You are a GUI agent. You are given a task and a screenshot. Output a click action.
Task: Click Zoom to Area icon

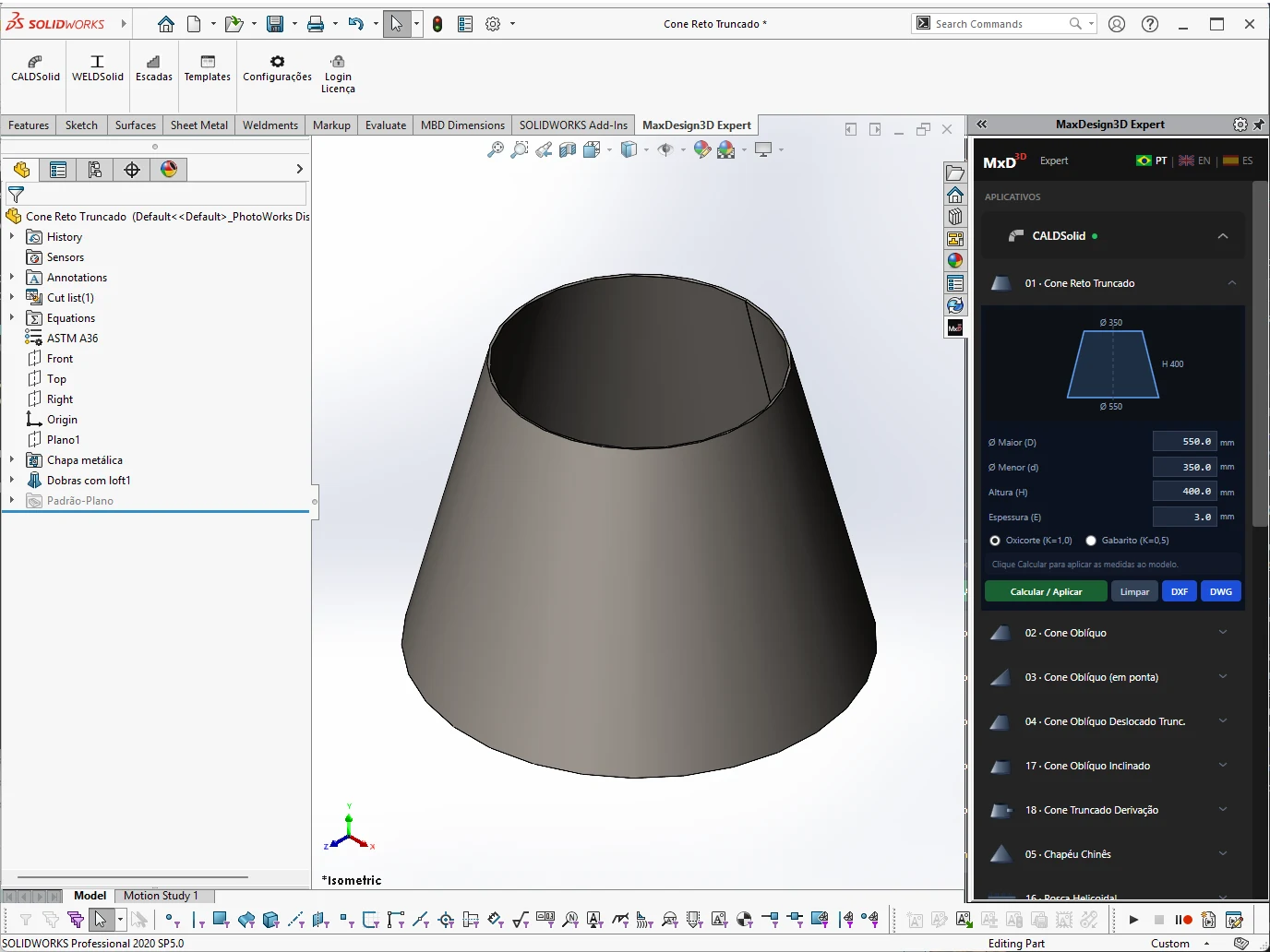[x=520, y=149]
